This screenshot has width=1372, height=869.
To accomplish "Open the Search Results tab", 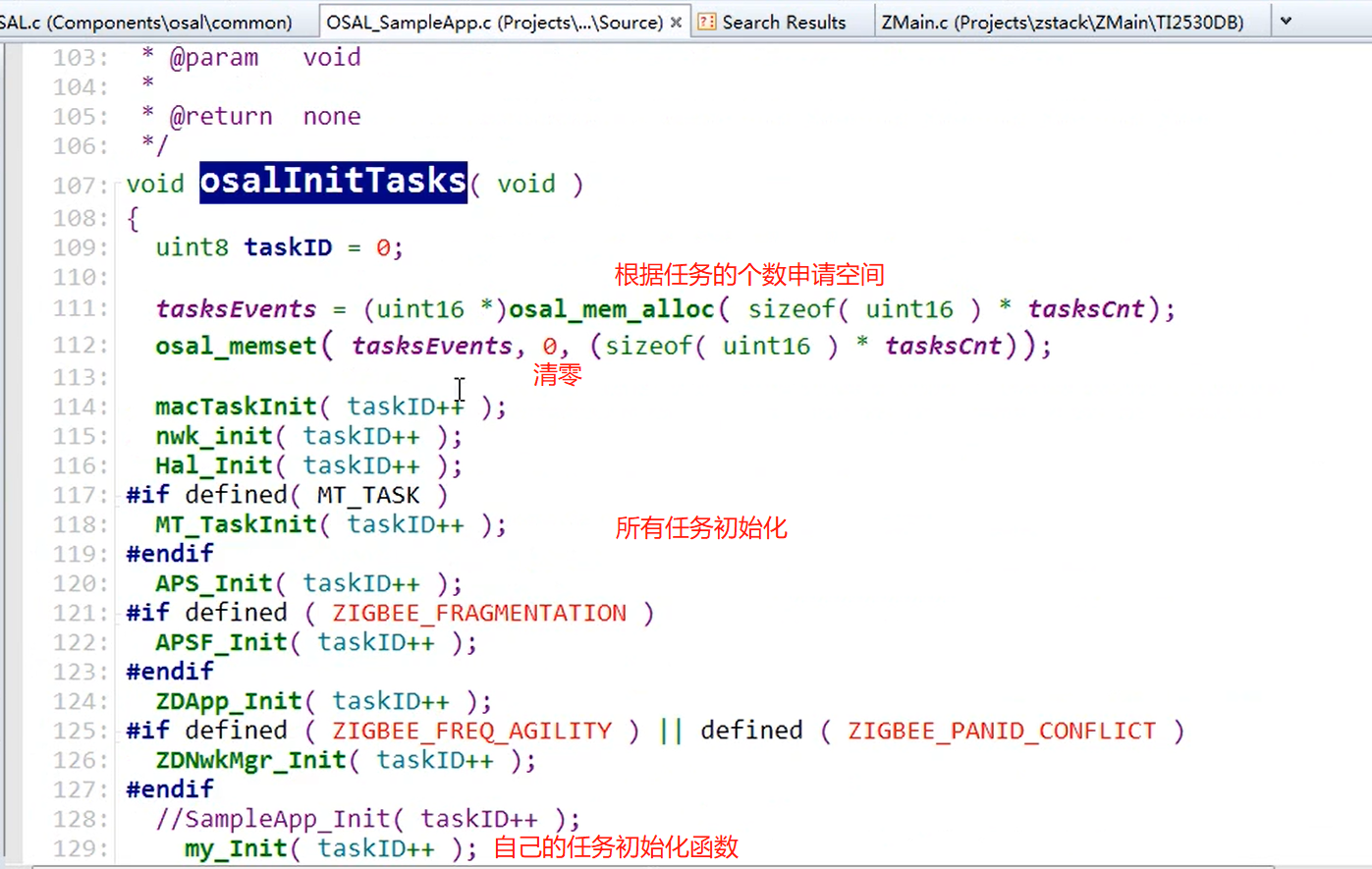I will click(784, 22).
